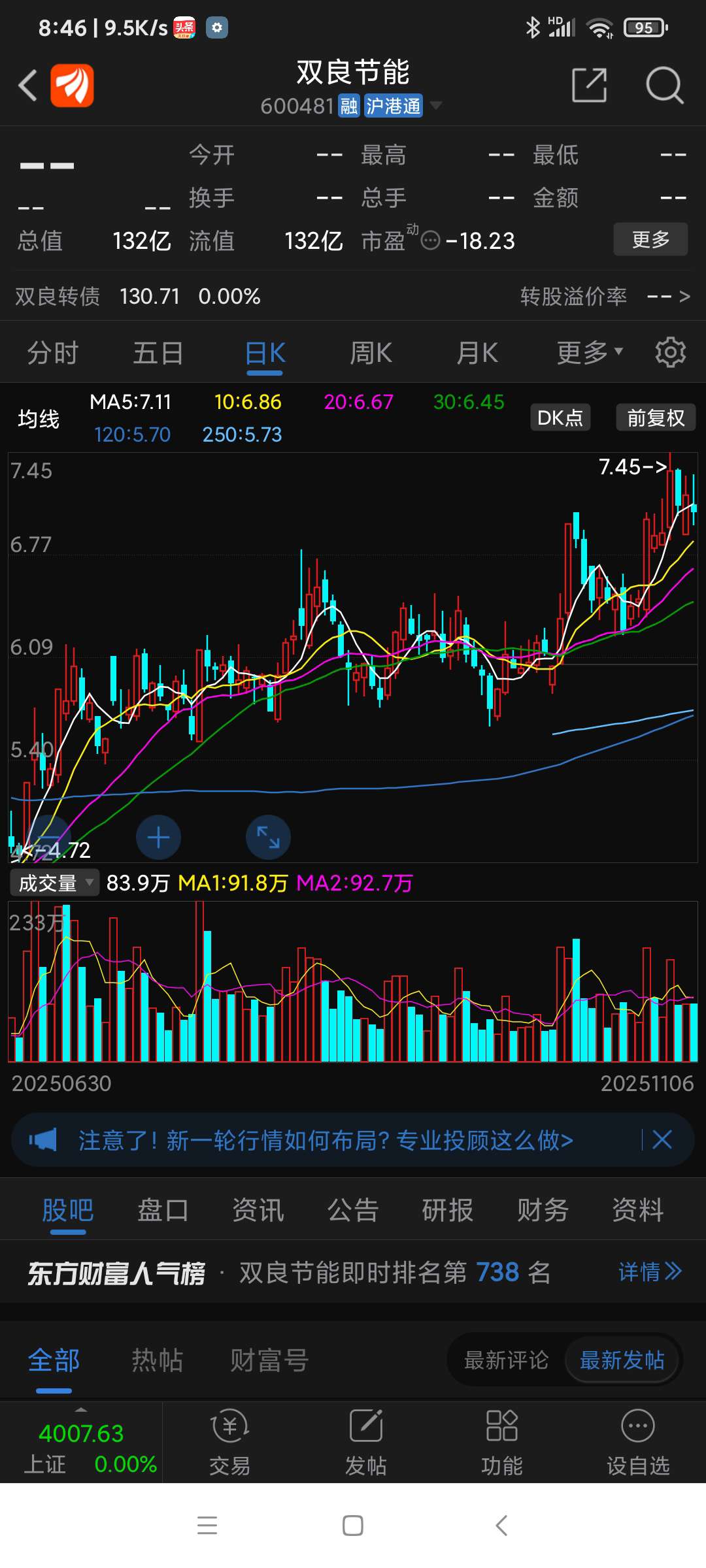Open the 更多 chart period dropdown

(x=589, y=353)
